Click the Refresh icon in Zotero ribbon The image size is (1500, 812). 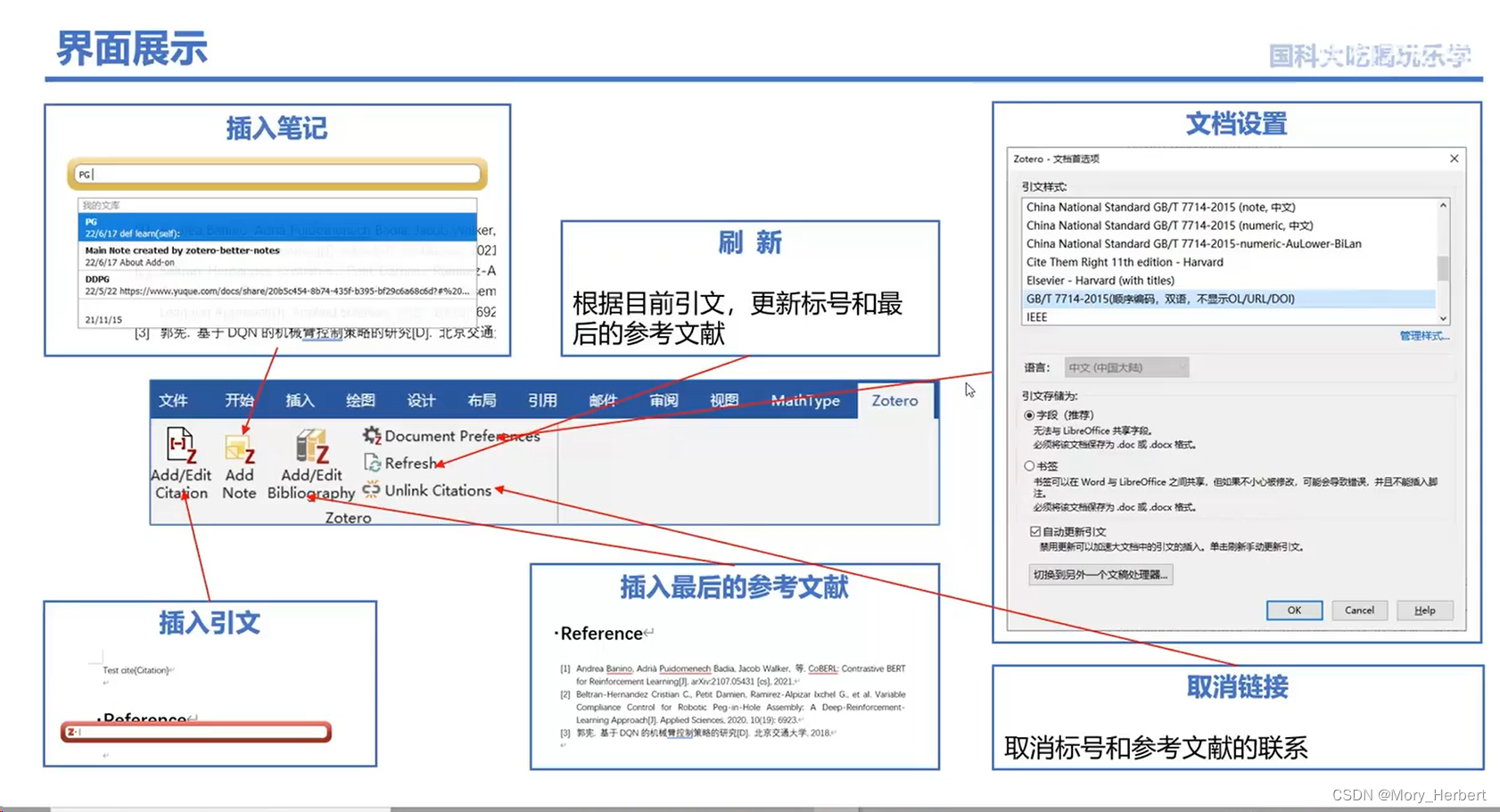click(x=372, y=463)
